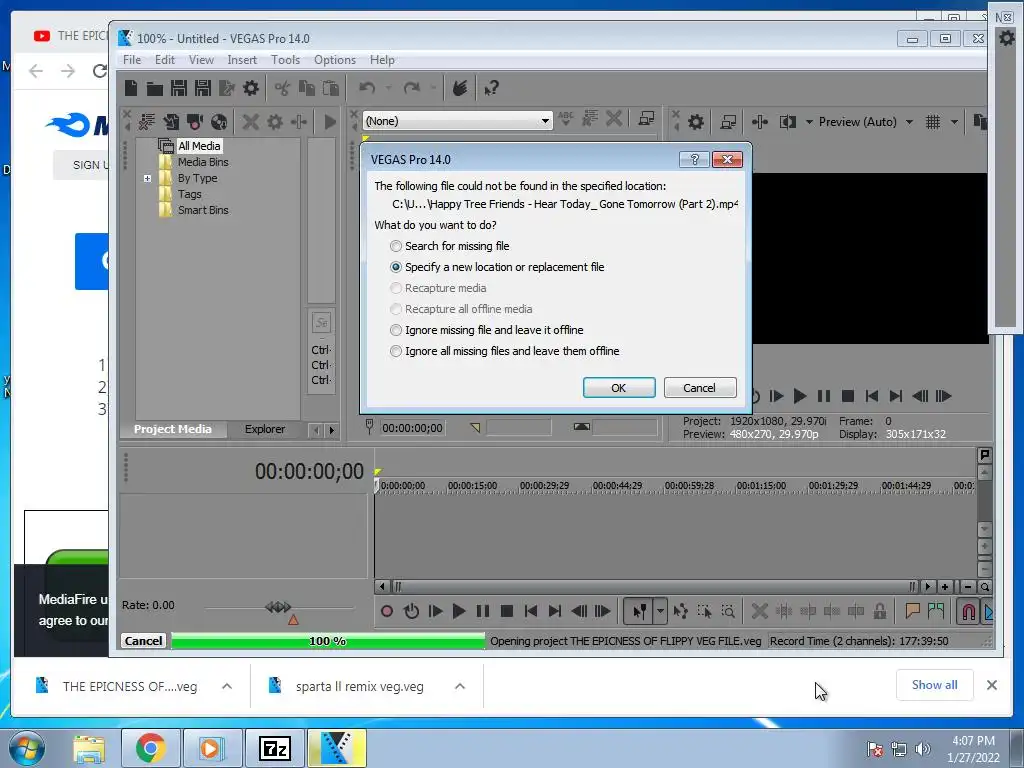Toggle the Lock Envelopes padlock icon
1024x768 pixels.
pyautogui.click(x=880, y=611)
